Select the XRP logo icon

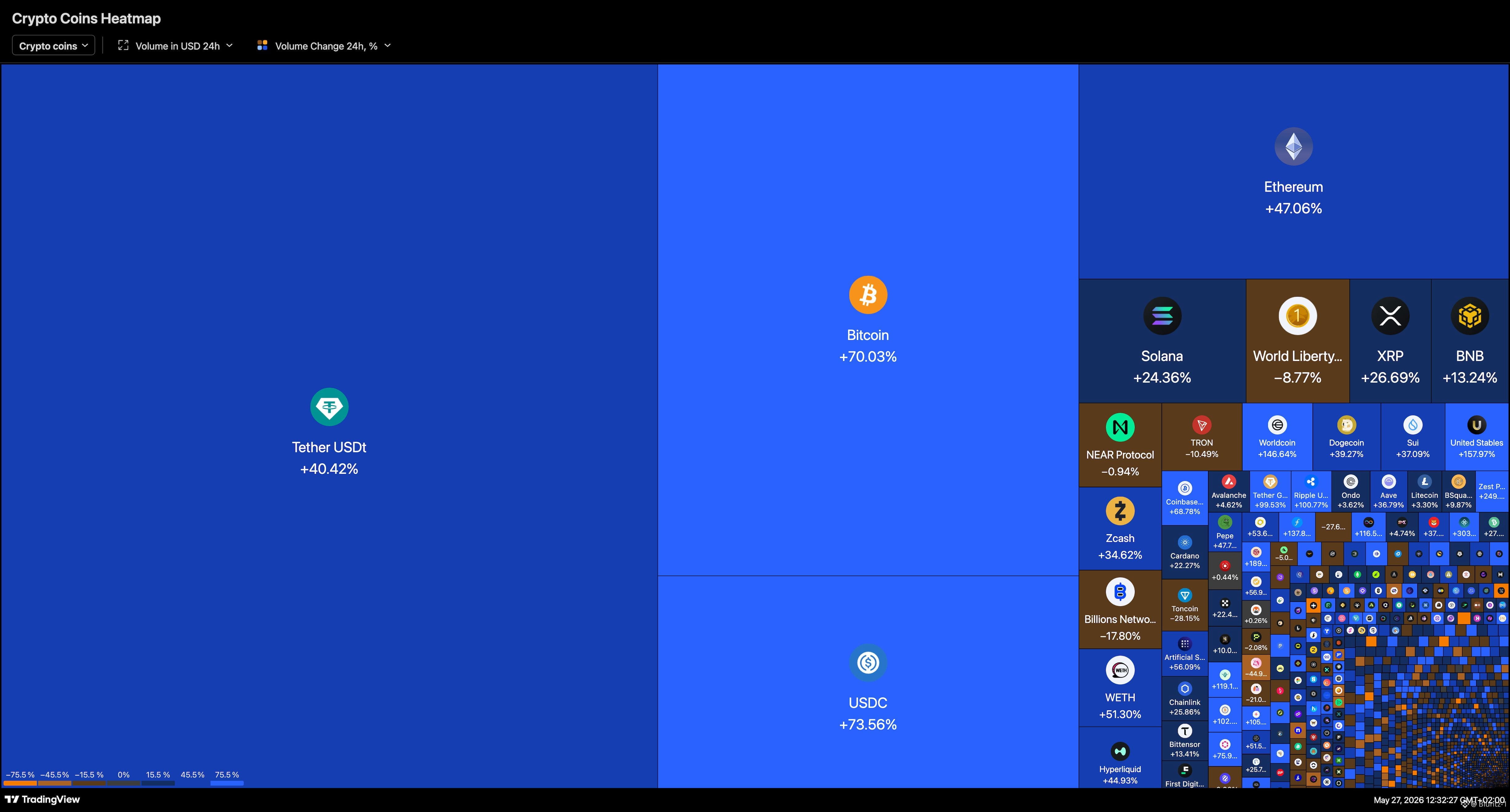pos(1390,316)
